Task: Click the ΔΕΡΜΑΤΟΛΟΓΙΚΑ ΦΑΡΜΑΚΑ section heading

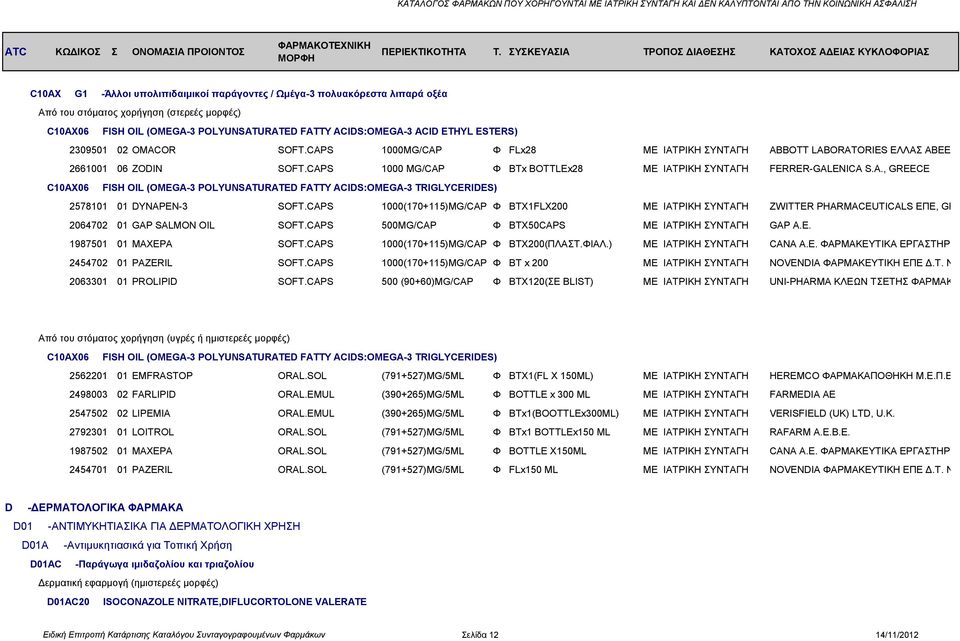Action: (x=94, y=508)
